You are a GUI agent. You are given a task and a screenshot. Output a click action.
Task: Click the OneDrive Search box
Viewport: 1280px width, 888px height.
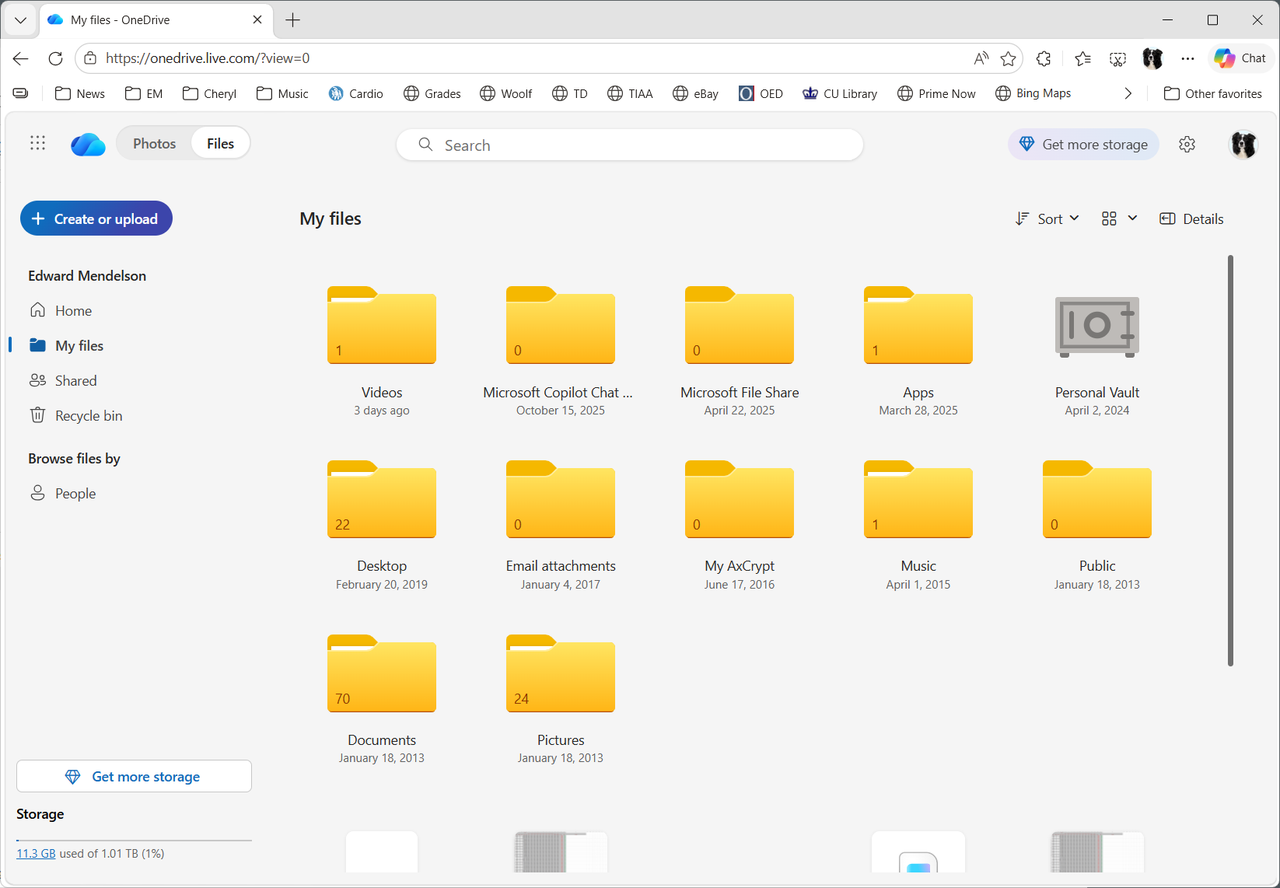click(630, 145)
